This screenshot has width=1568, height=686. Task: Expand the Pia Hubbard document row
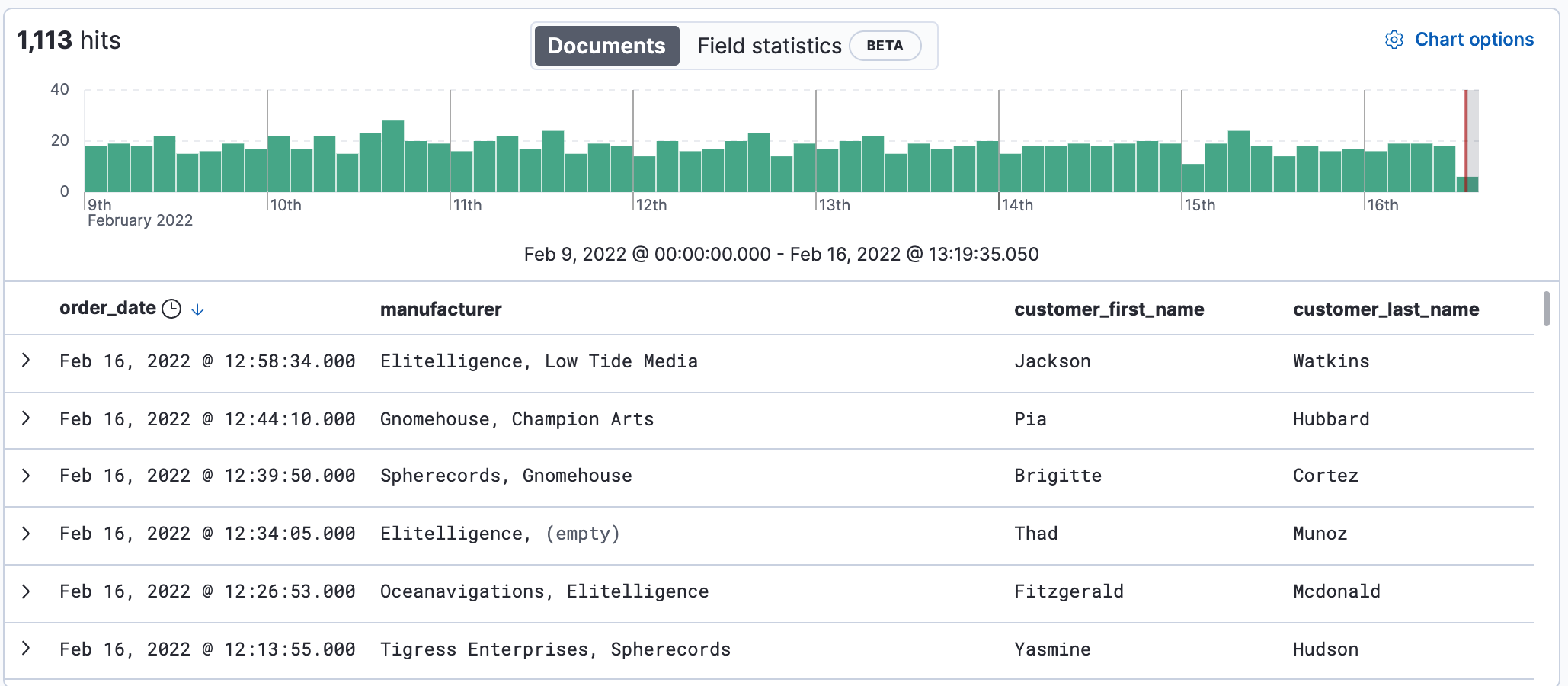(27, 419)
